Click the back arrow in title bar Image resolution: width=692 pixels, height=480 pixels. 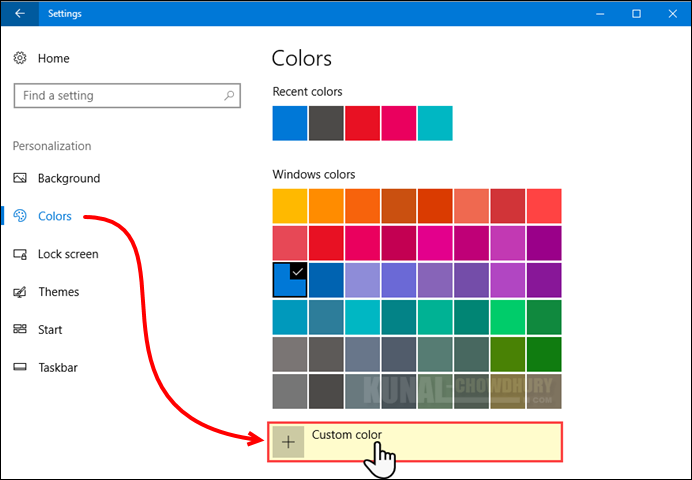coord(19,14)
